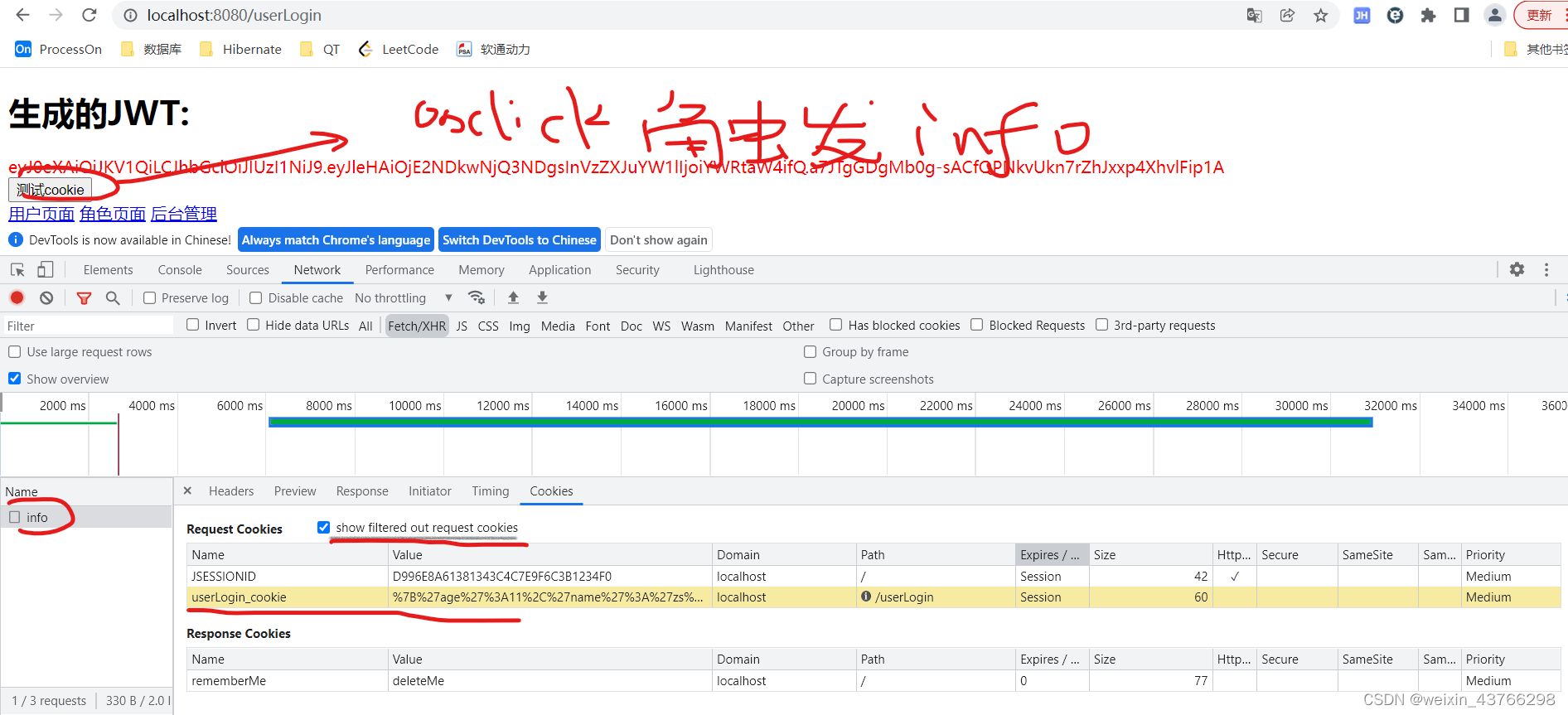Viewport: 1568px width, 715px height.
Task: Uncheck show filtered out request cookies
Action: pyautogui.click(x=323, y=527)
